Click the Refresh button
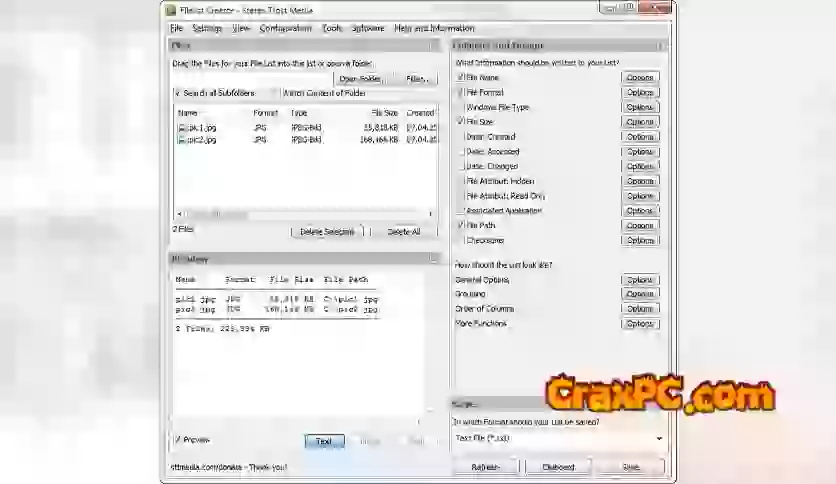 [x=485, y=467]
